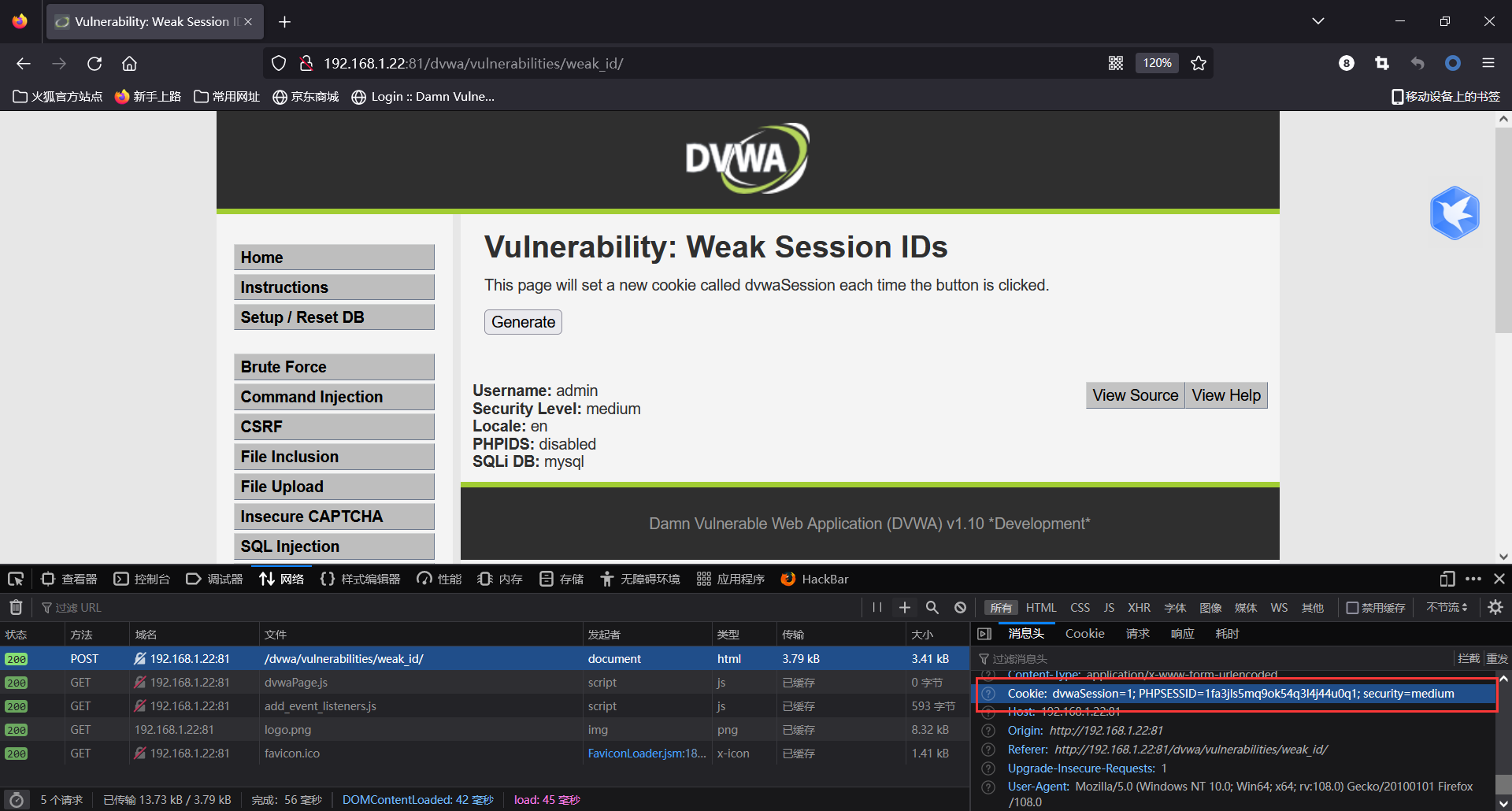Close the developer tools panel

tap(1499, 580)
